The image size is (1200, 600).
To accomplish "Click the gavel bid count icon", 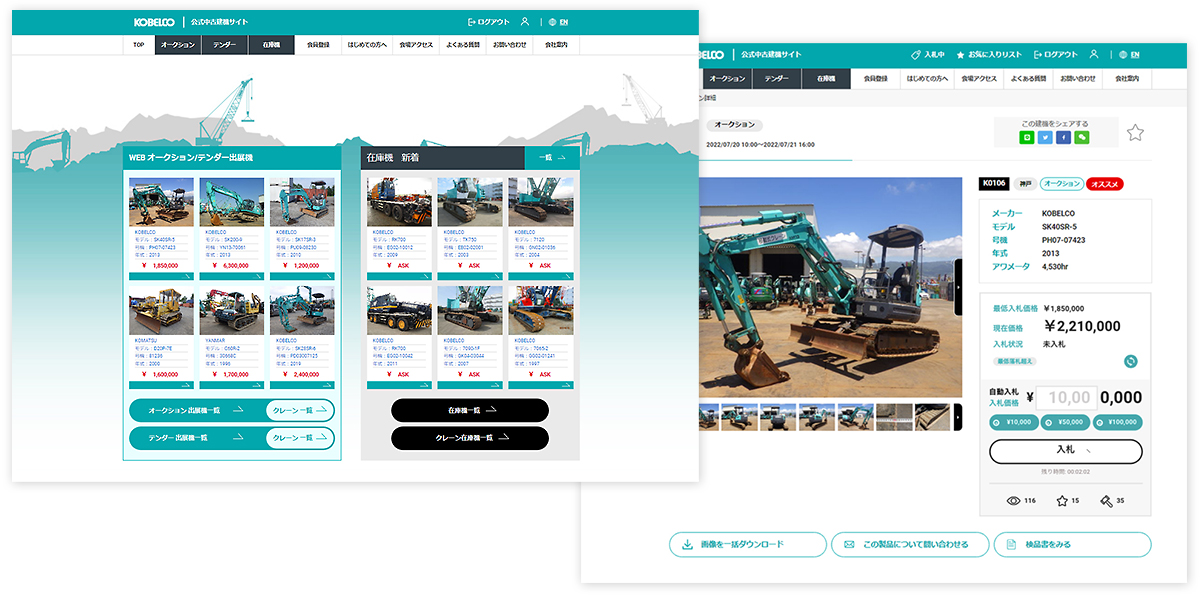I will click(1106, 500).
